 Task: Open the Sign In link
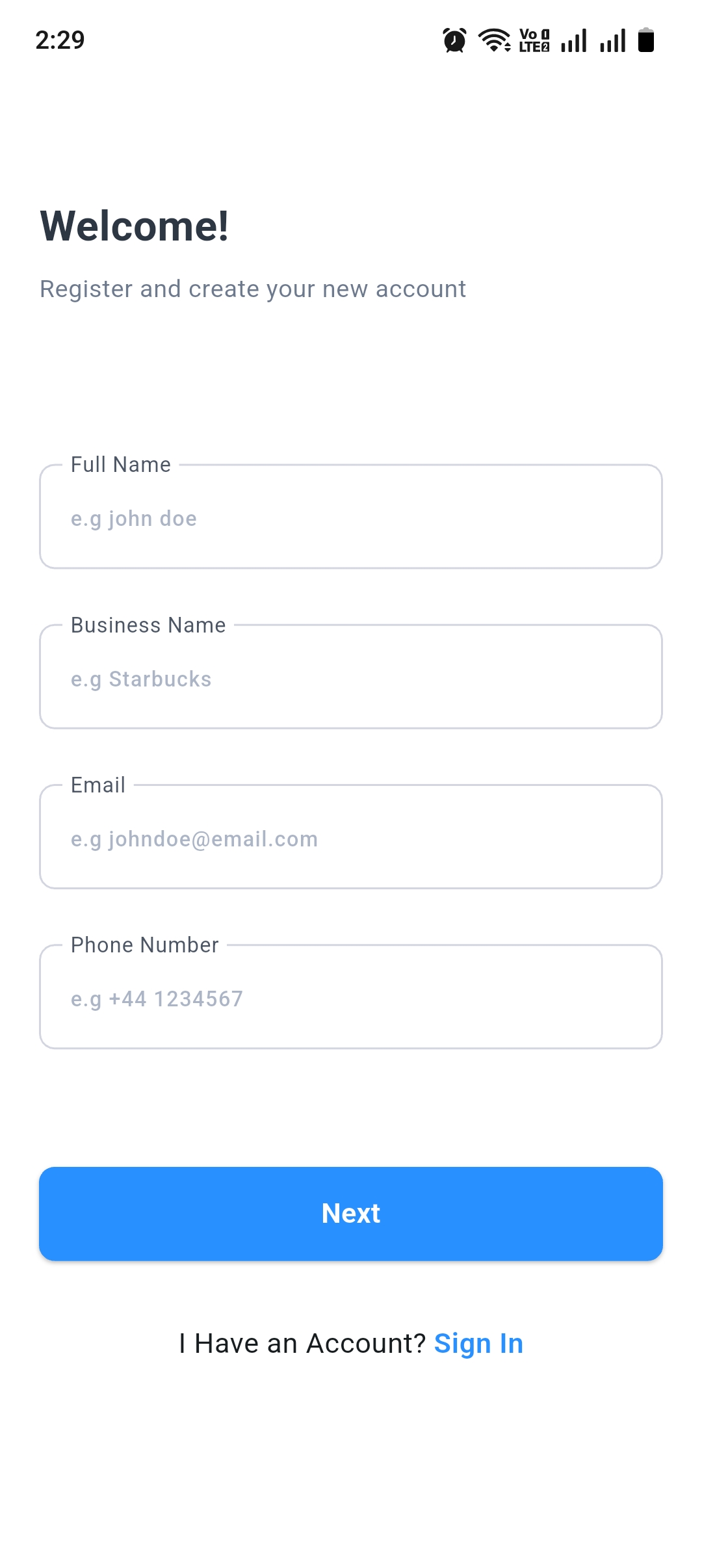(478, 1344)
